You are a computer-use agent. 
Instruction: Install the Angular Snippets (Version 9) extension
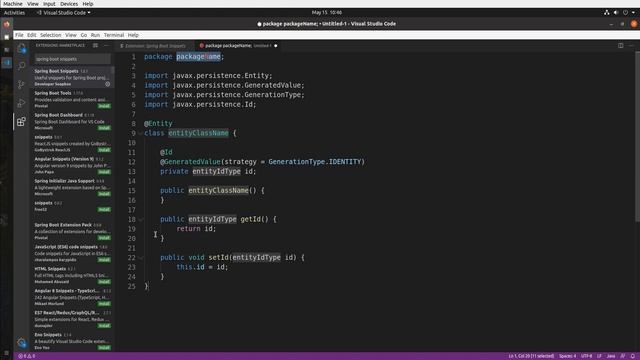pos(104,172)
